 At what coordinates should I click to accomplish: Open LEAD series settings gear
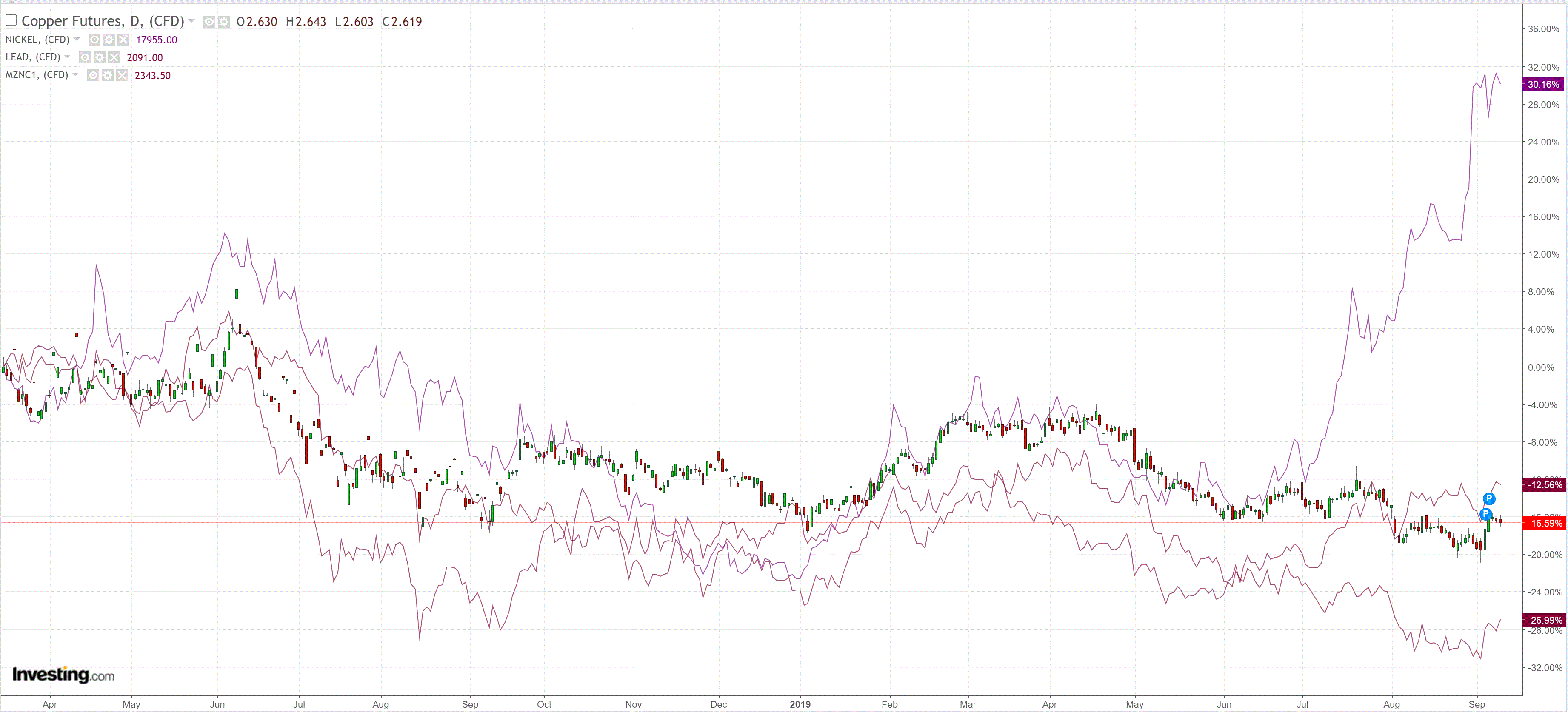point(100,57)
